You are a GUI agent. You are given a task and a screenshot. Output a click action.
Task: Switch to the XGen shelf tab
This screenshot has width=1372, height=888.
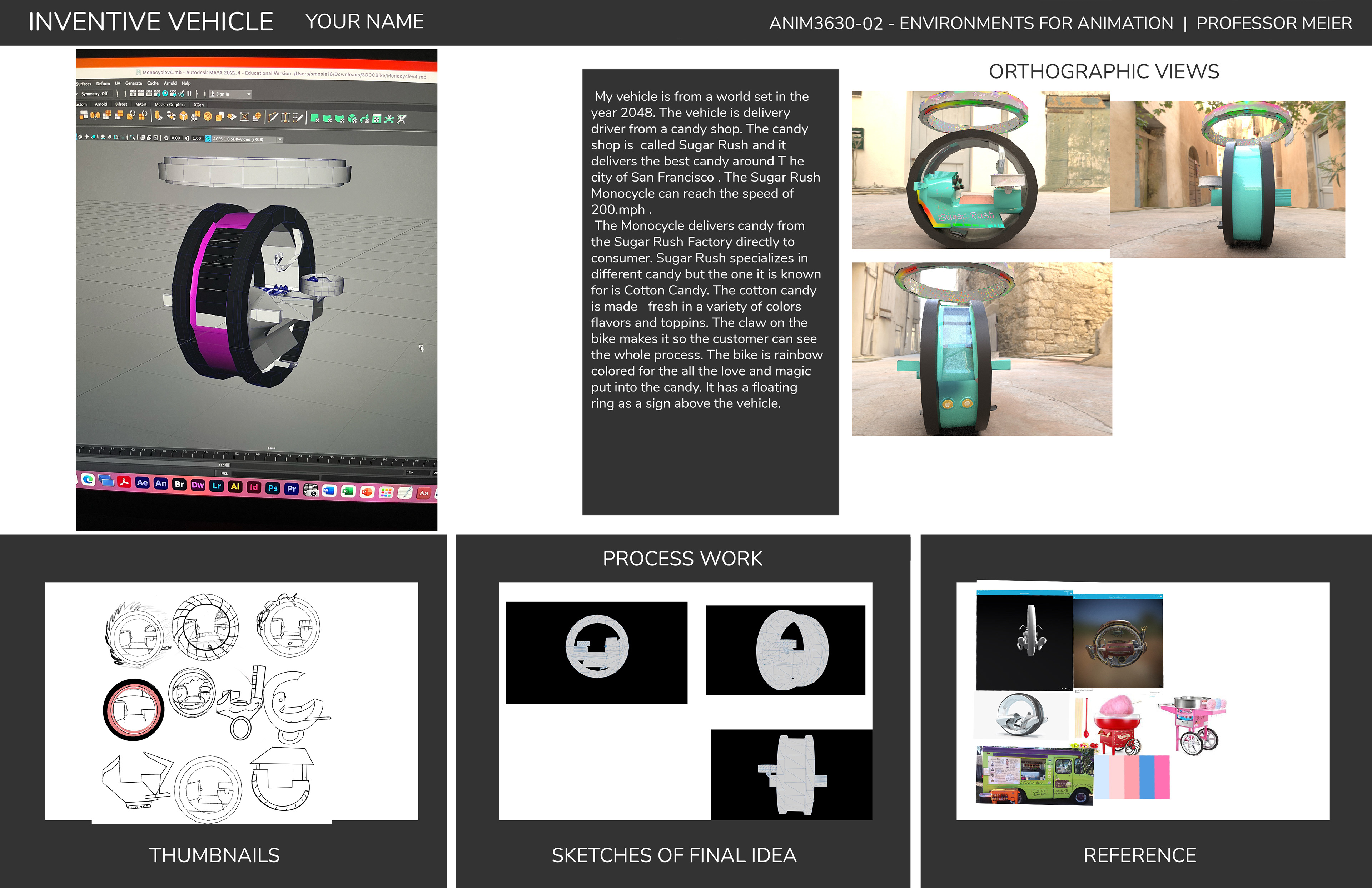click(199, 105)
